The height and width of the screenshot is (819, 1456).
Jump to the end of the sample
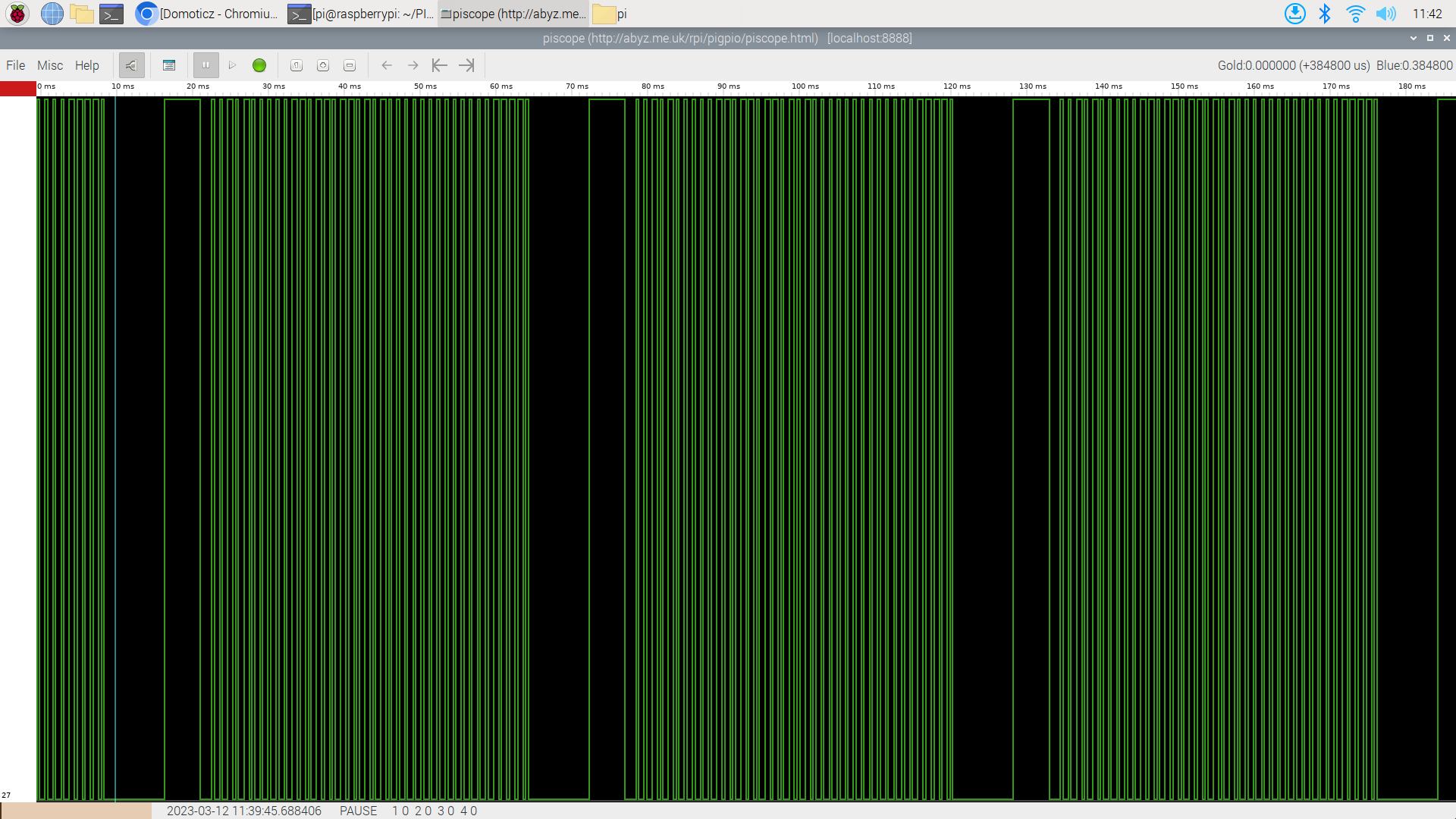pos(466,65)
